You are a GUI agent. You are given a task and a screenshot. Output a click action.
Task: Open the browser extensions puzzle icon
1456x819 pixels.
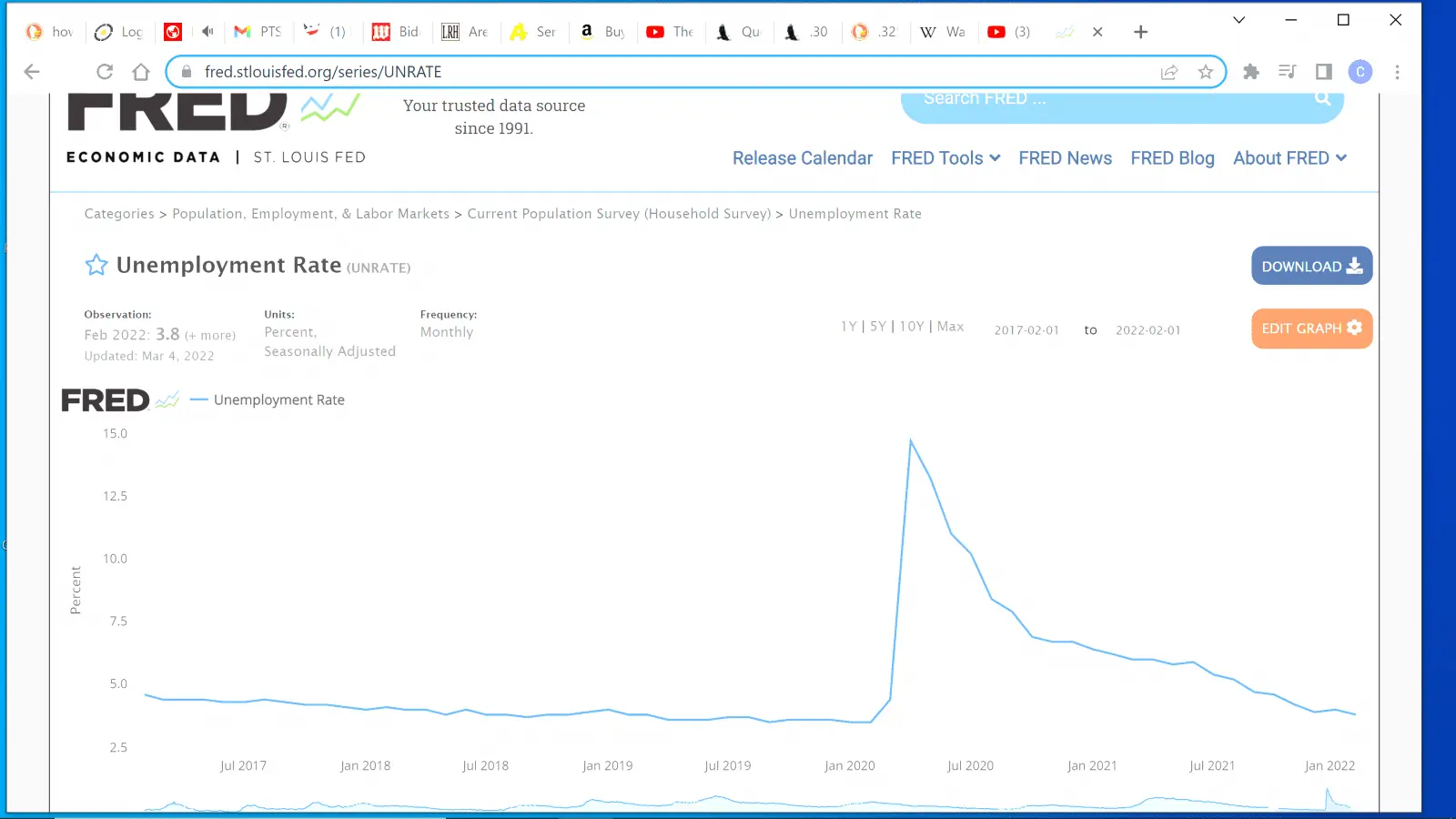coord(1251,72)
